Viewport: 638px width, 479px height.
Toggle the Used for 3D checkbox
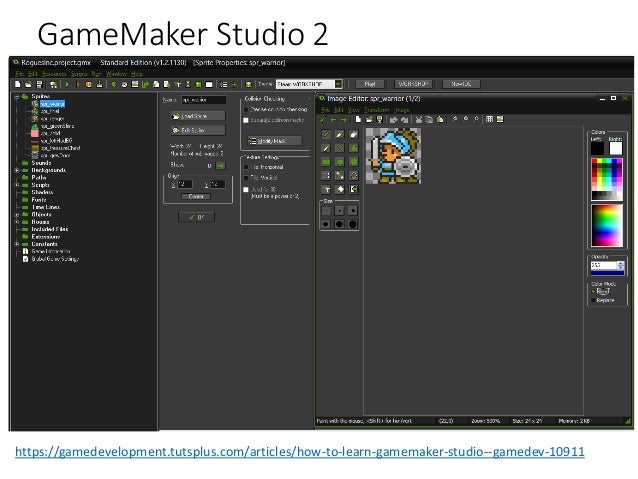tap(246, 189)
